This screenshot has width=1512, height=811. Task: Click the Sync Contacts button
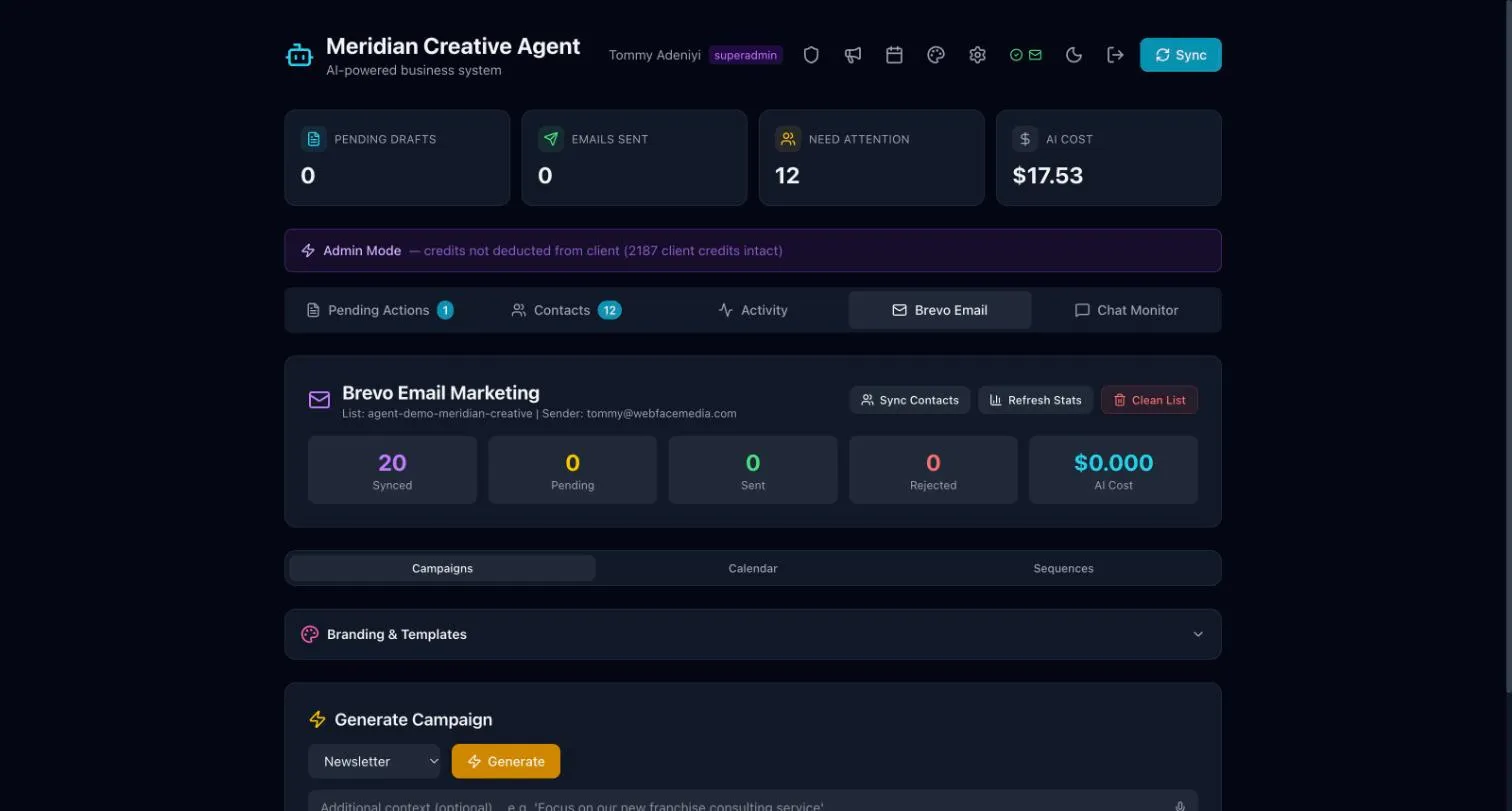(x=910, y=400)
